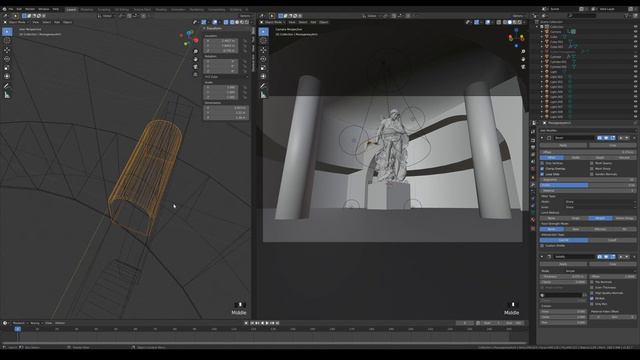Collapse the Solidify modifier panel
The height and width of the screenshot is (360, 640).
click(542, 257)
